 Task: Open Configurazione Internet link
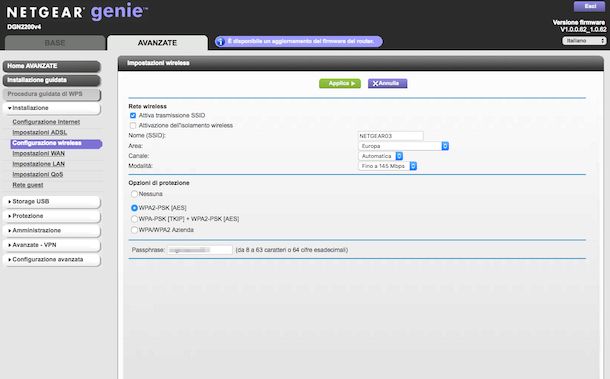click(46, 122)
